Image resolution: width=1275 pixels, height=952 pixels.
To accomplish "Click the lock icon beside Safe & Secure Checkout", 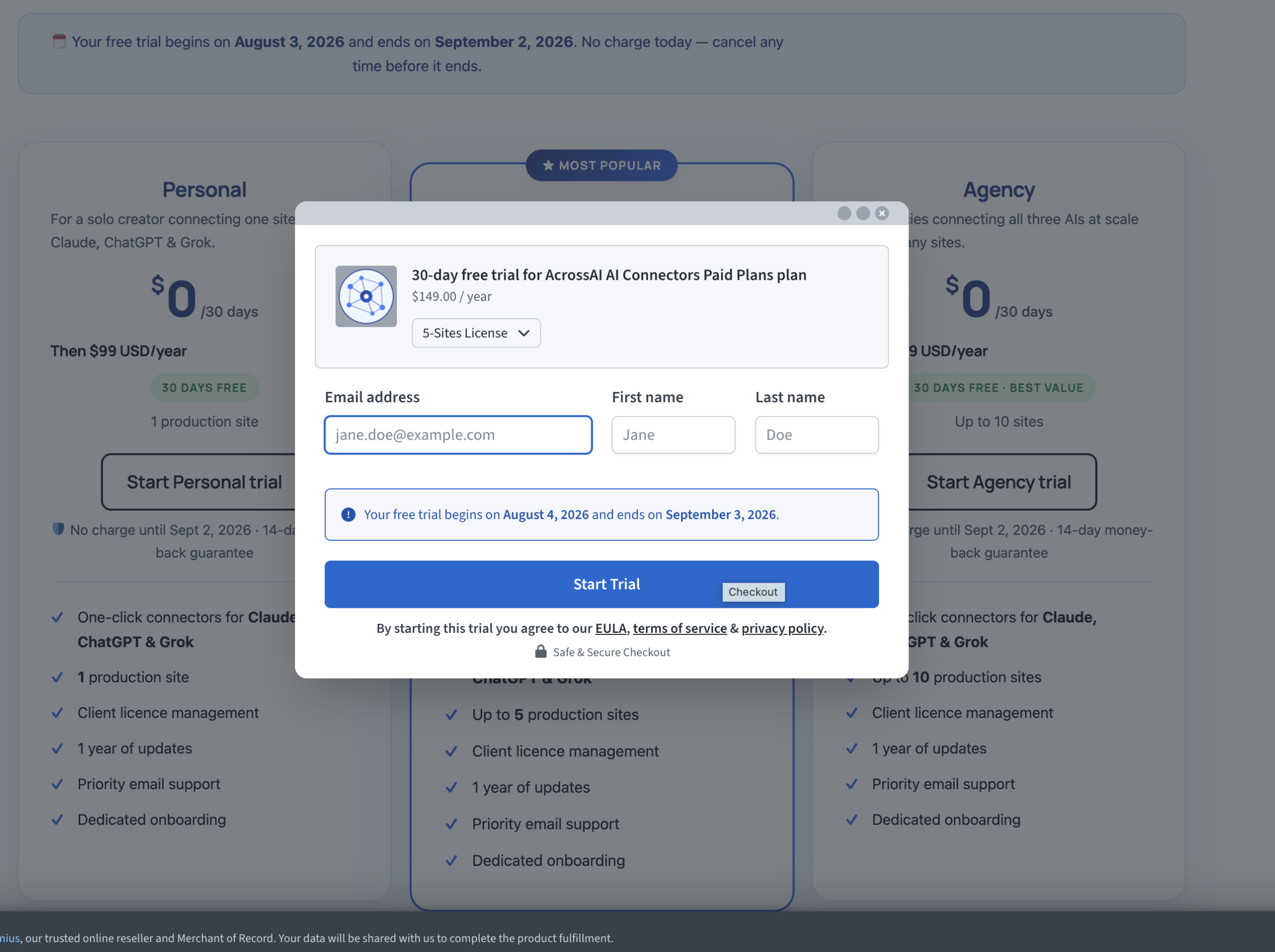I will point(541,652).
